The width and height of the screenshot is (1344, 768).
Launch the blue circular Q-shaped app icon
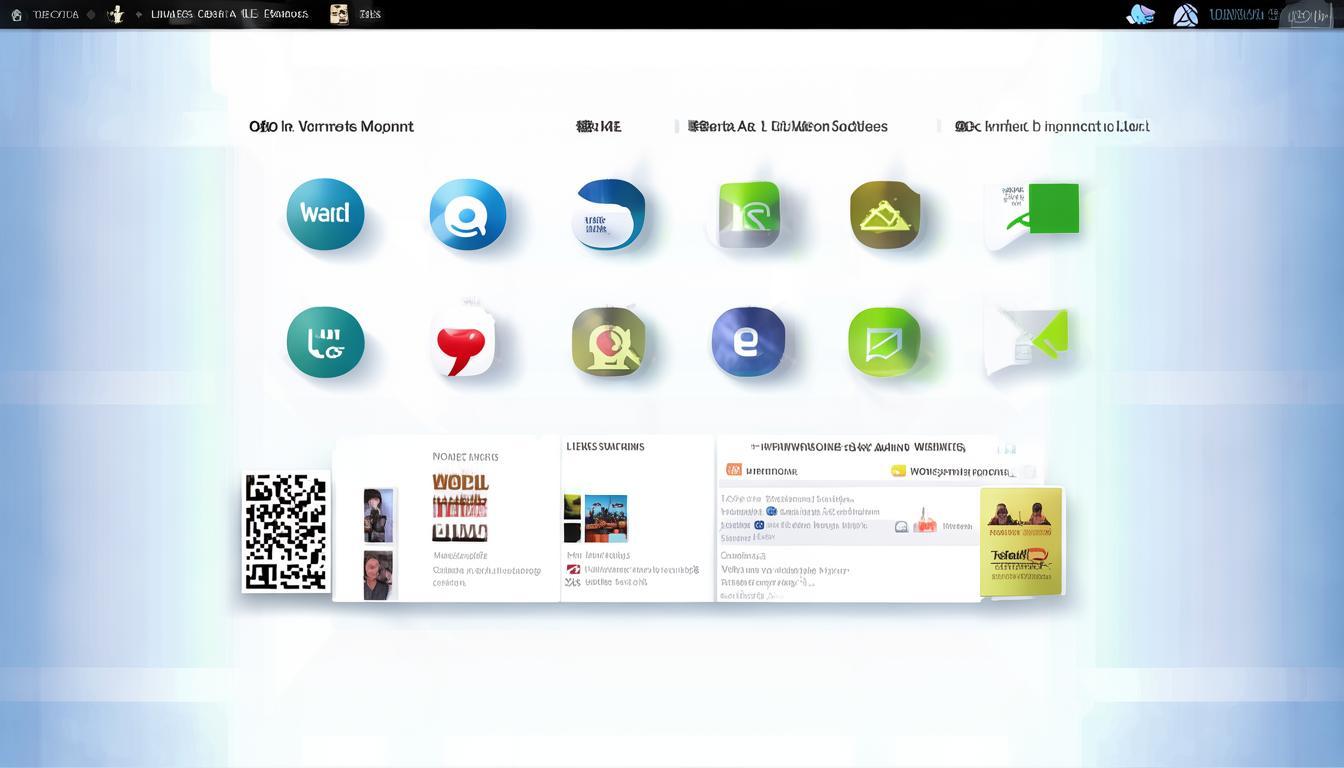point(467,214)
